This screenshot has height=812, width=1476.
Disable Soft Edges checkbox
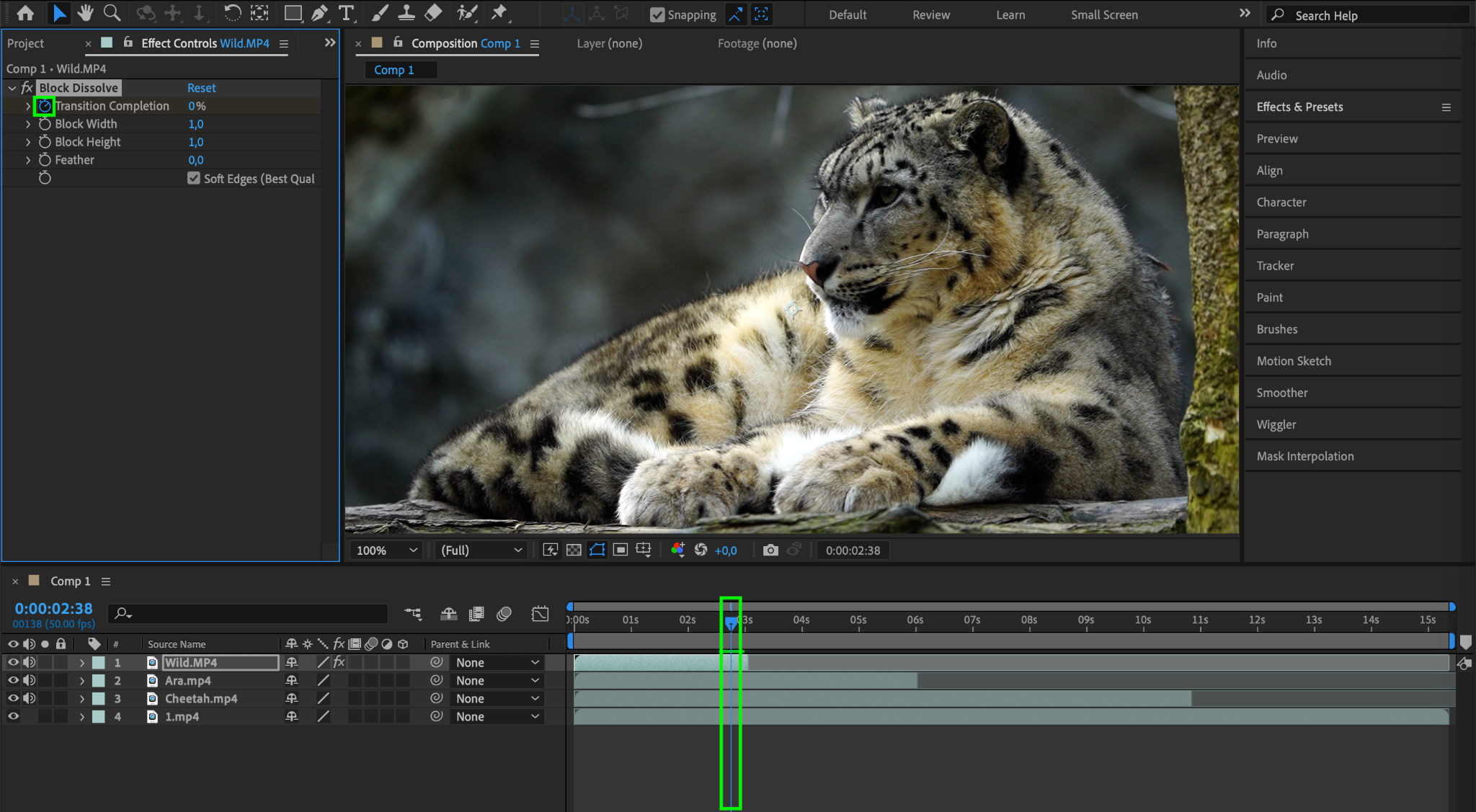[194, 178]
